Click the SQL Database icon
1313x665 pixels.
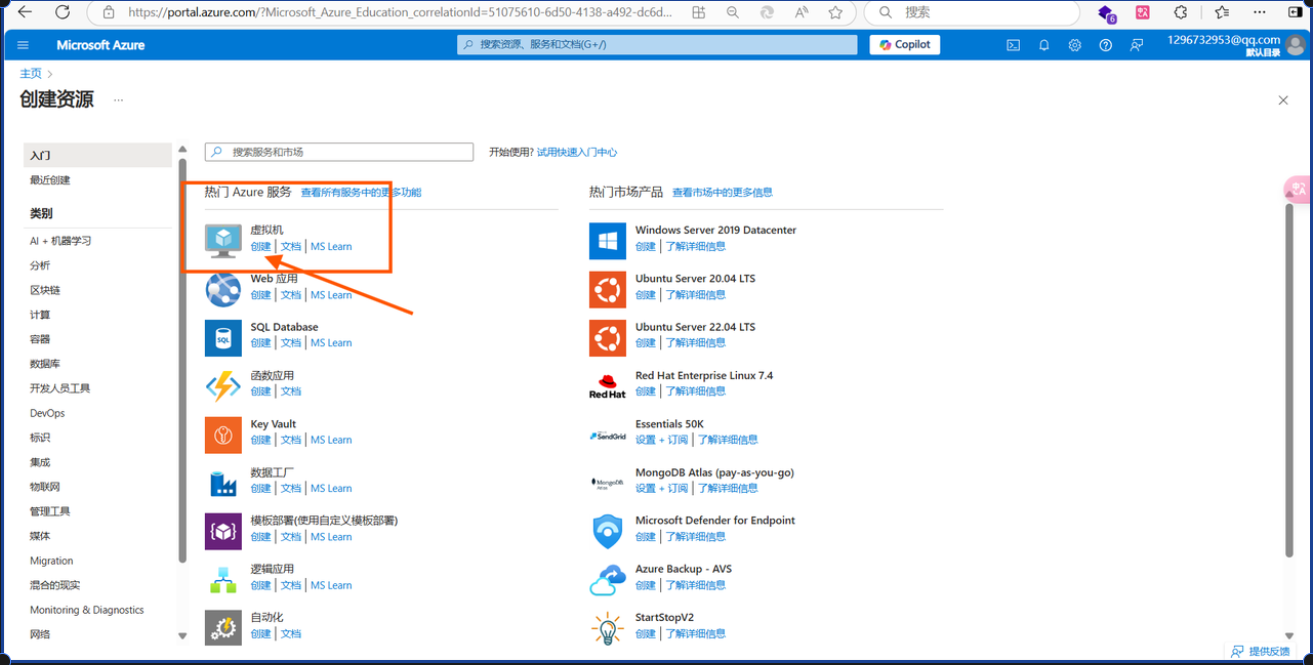223,338
